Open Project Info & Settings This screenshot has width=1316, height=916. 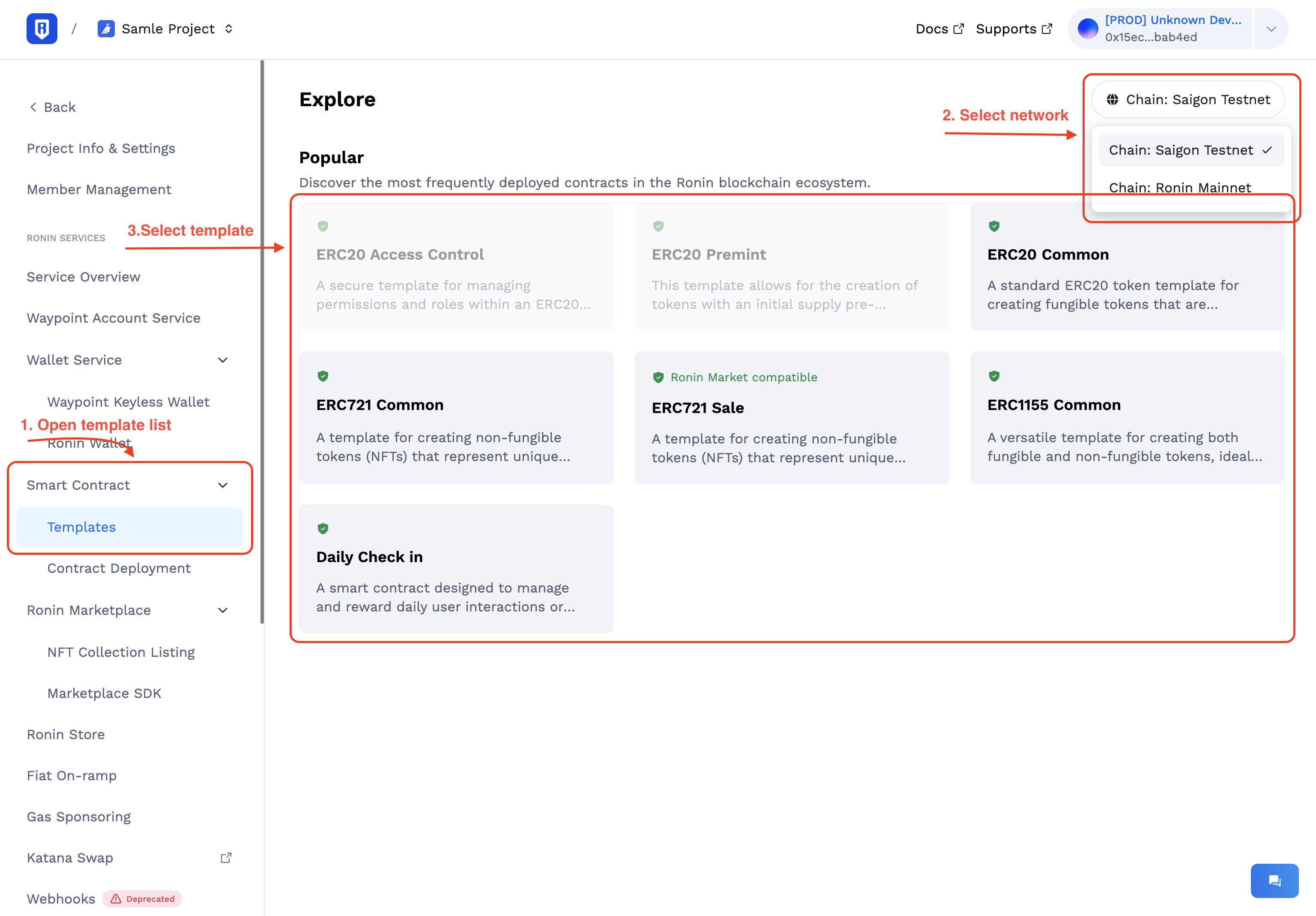click(101, 149)
